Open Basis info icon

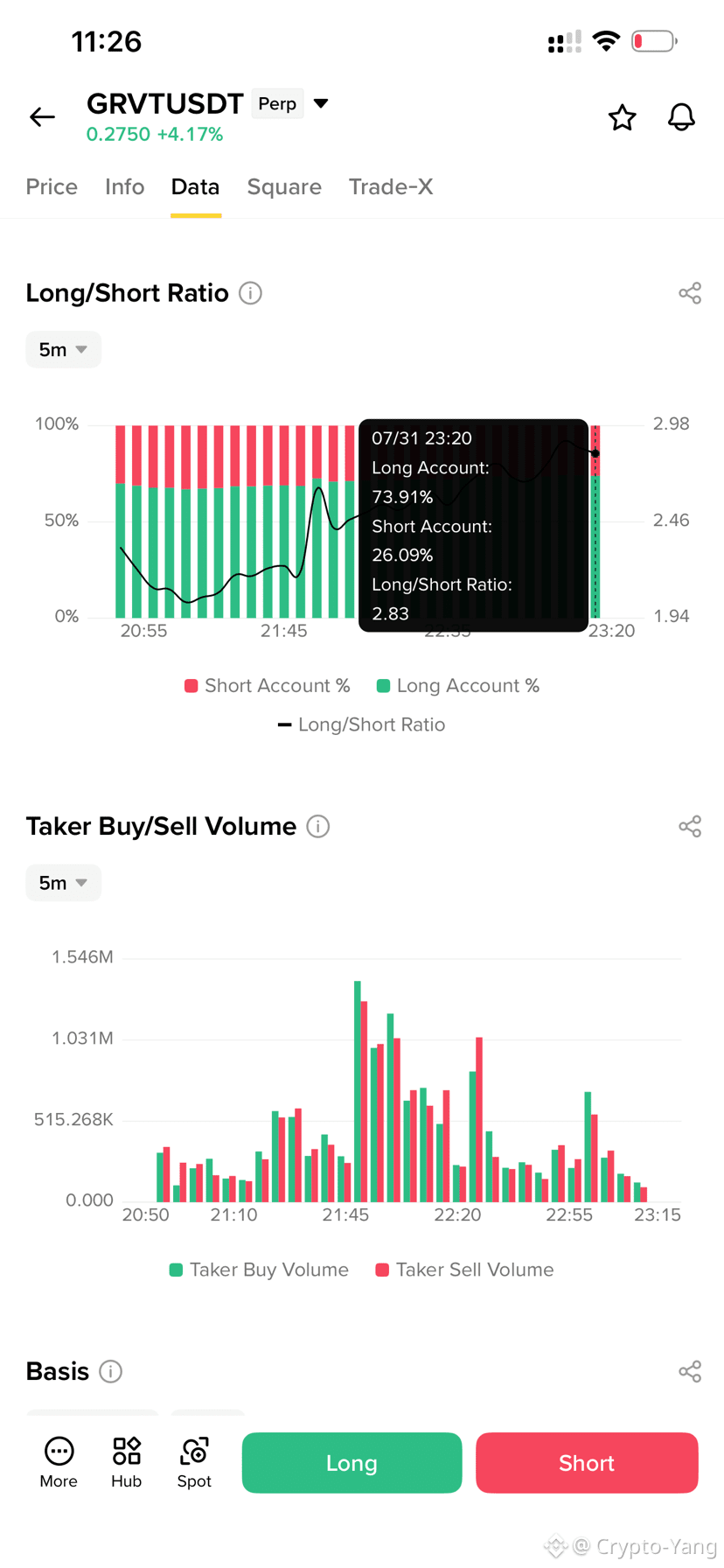tap(111, 1371)
